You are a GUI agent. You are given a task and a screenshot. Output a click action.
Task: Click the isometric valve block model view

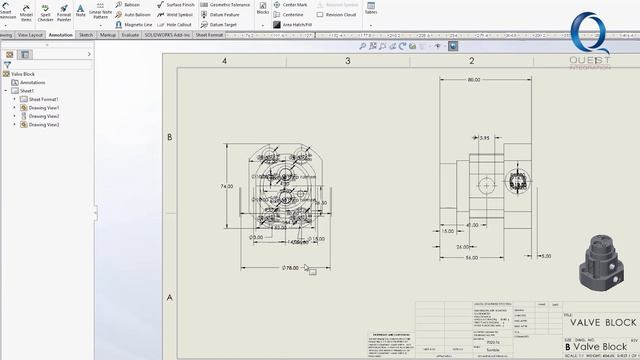pos(601,263)
